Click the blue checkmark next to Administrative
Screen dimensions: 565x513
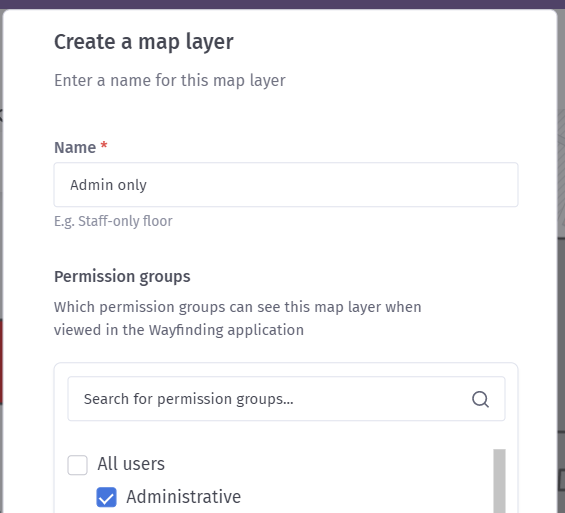106,497
